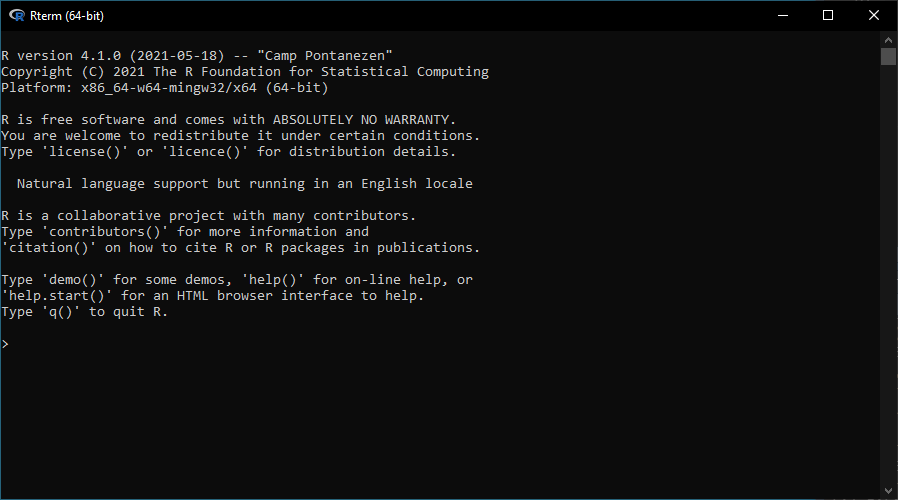Click the 'help()' text in console

point(273,280)
